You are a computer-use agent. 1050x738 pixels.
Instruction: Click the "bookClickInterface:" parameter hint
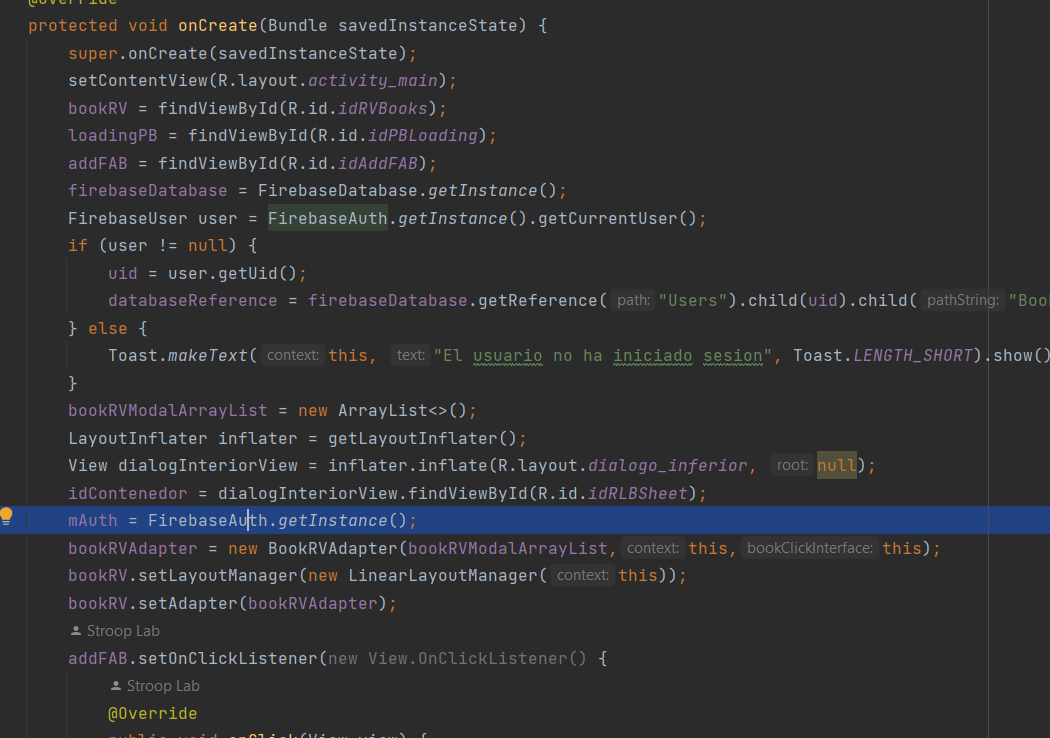pos(810,548)
